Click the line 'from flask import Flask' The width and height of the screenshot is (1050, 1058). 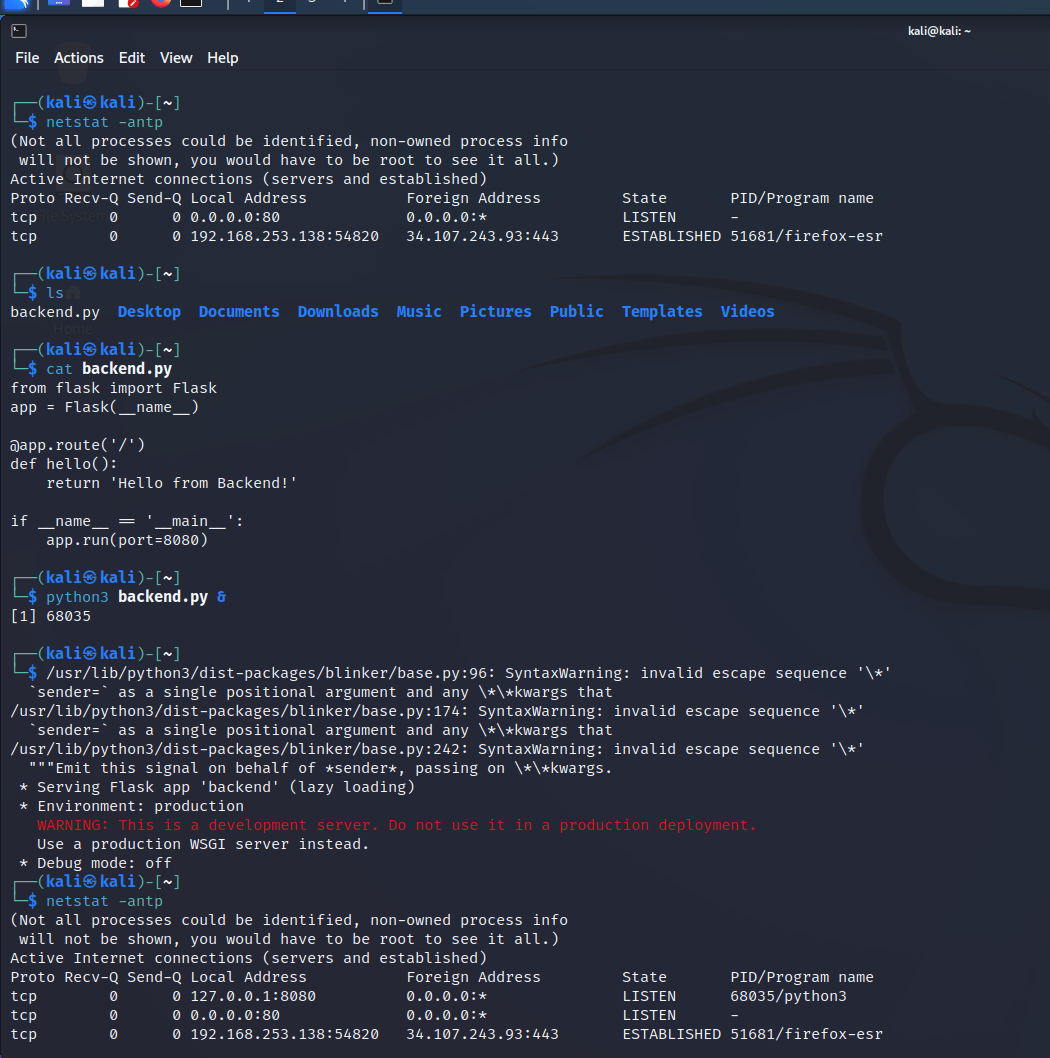click(113, 388)
